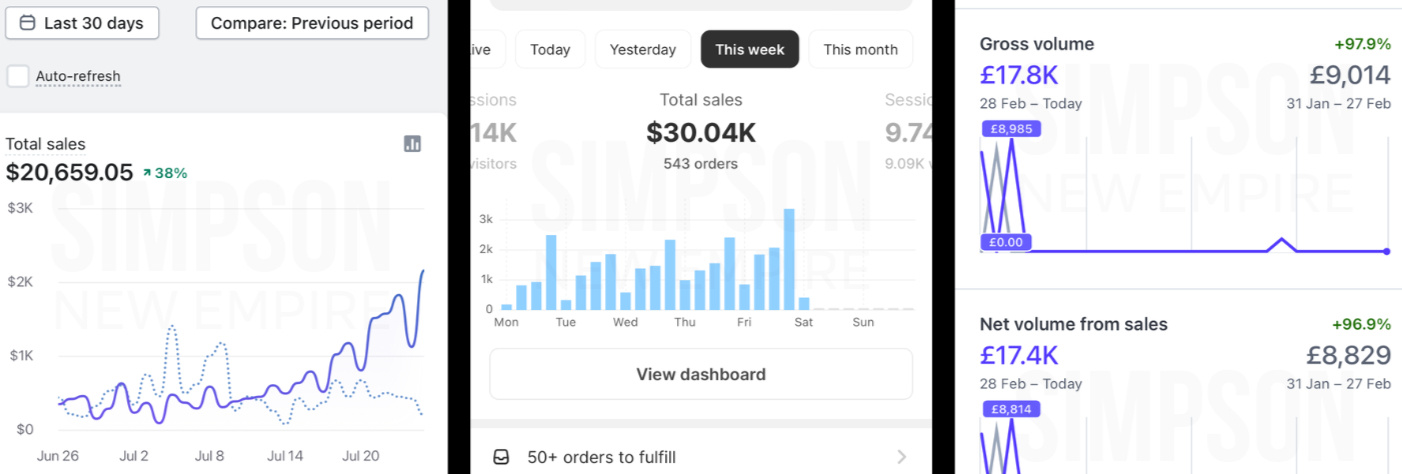The width and height of the screenshot is (1402, 474).
Task: Click the bar chart icon beside Total sales
Action: point(412,144)
